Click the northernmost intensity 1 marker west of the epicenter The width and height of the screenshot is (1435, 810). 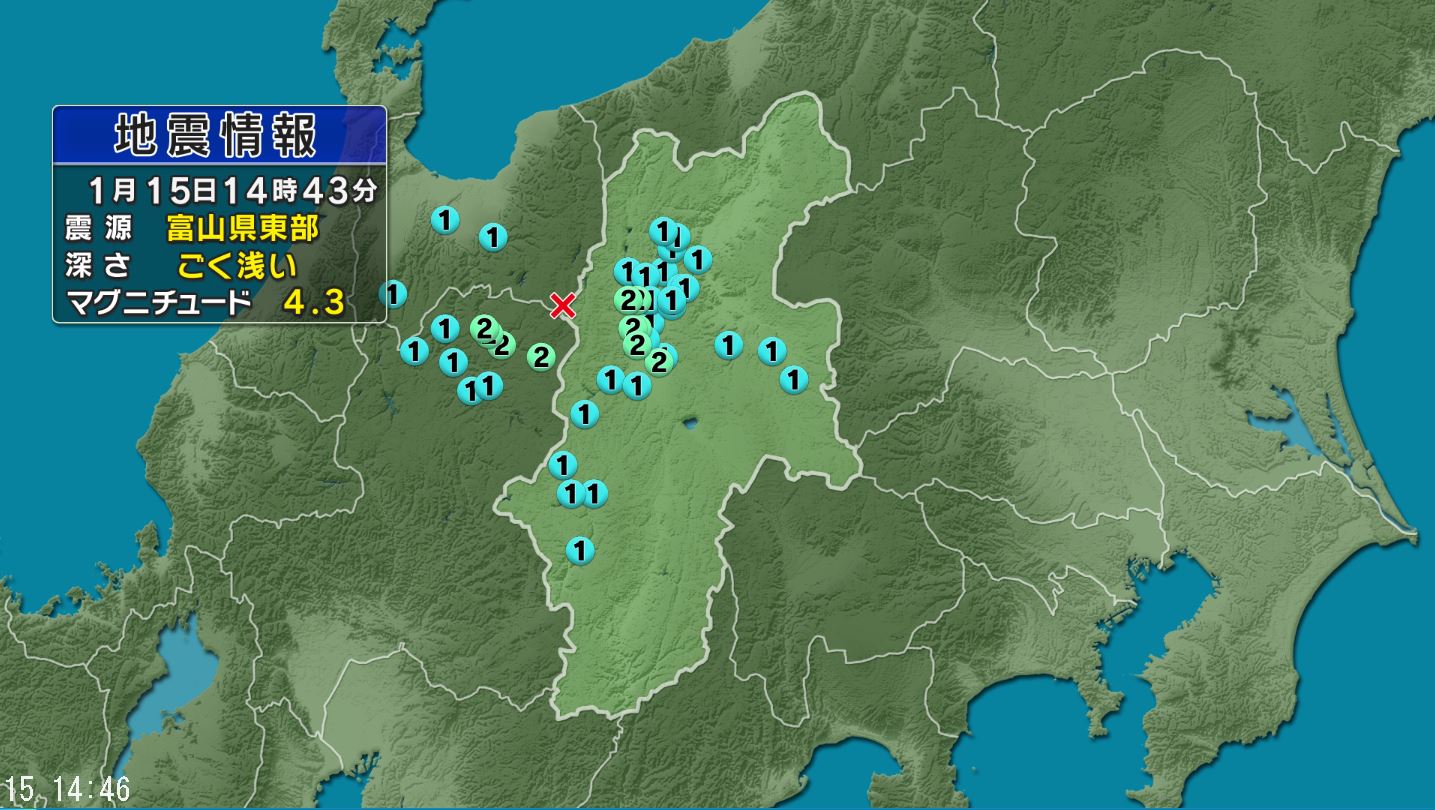[x=445, y=219]
